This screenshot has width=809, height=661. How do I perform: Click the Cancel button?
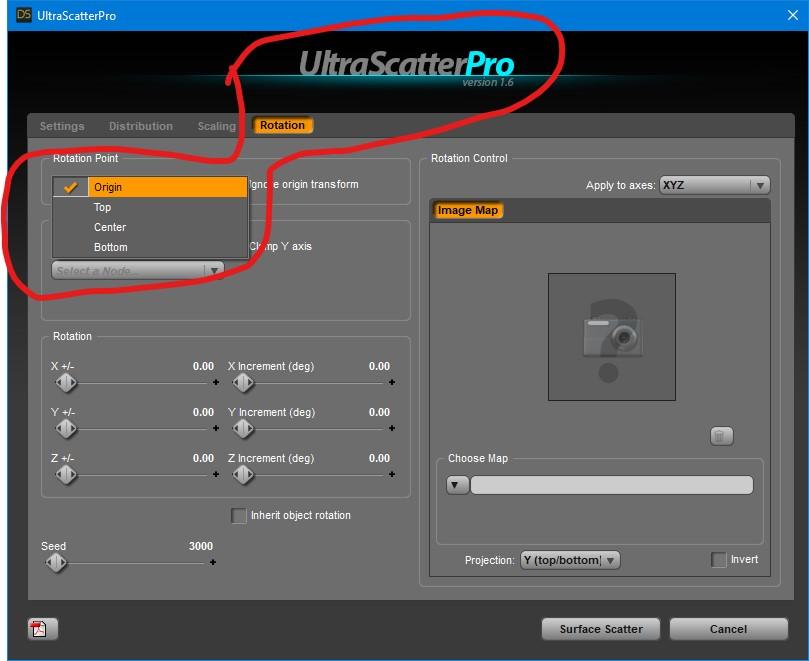point(729,629)
